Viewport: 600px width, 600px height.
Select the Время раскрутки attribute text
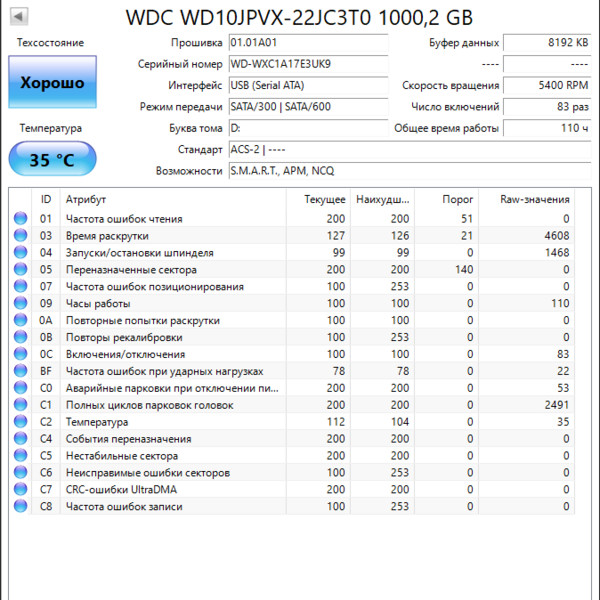(x=107, y=236)
